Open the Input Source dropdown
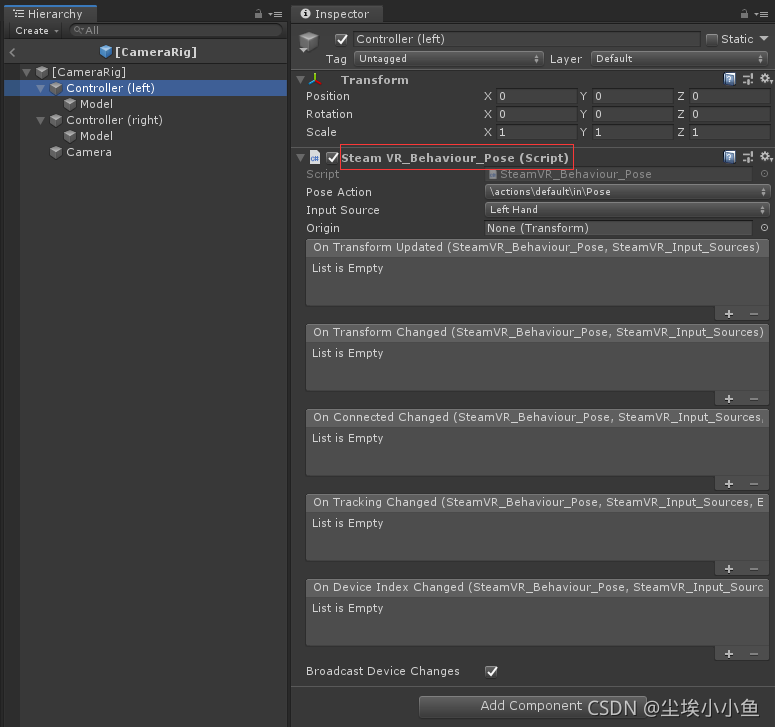Screen dimensions: 775x727 627,210
